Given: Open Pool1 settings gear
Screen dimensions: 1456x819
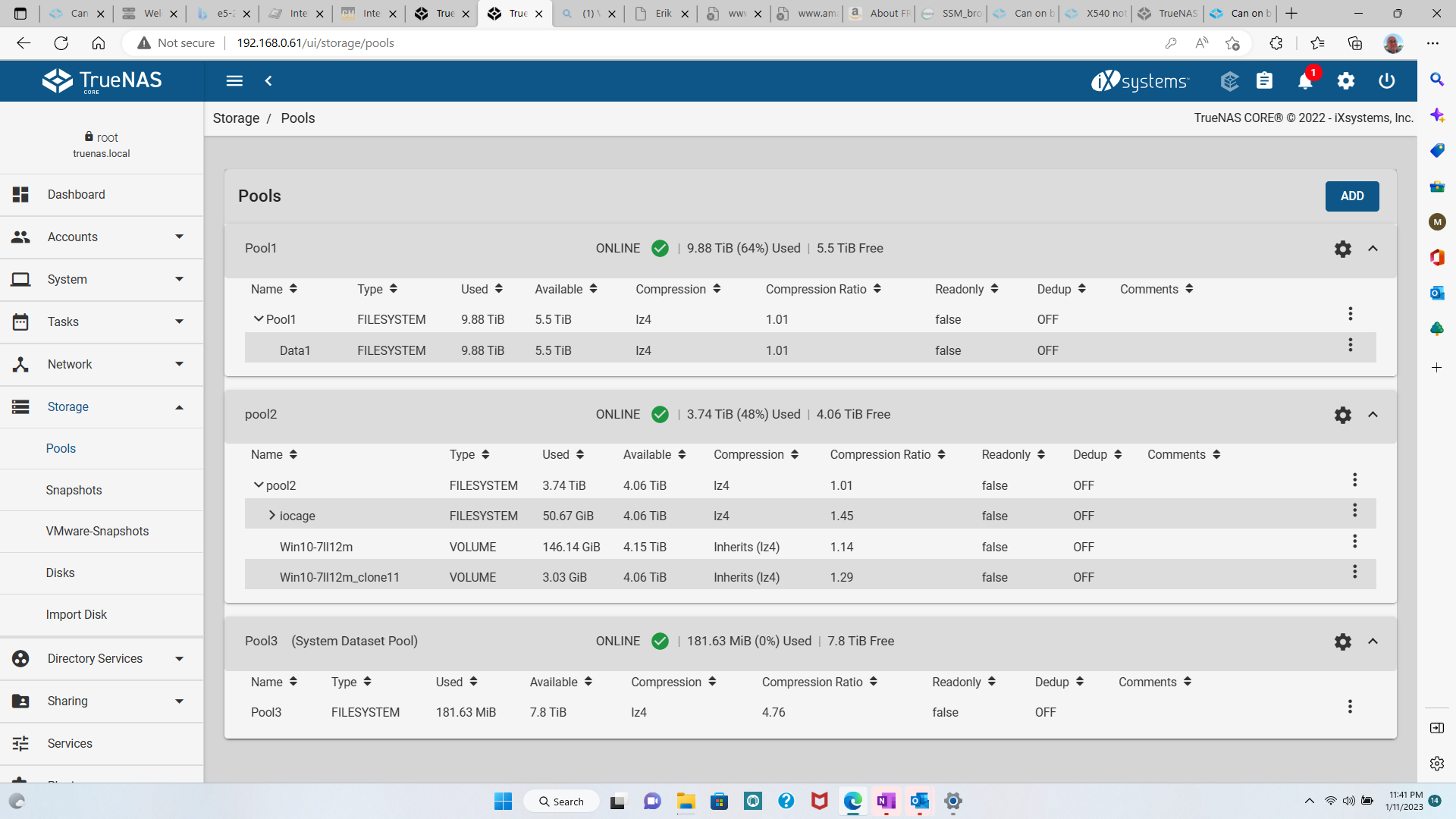Looking at the screenshot, I should (x=1343, y=249).
